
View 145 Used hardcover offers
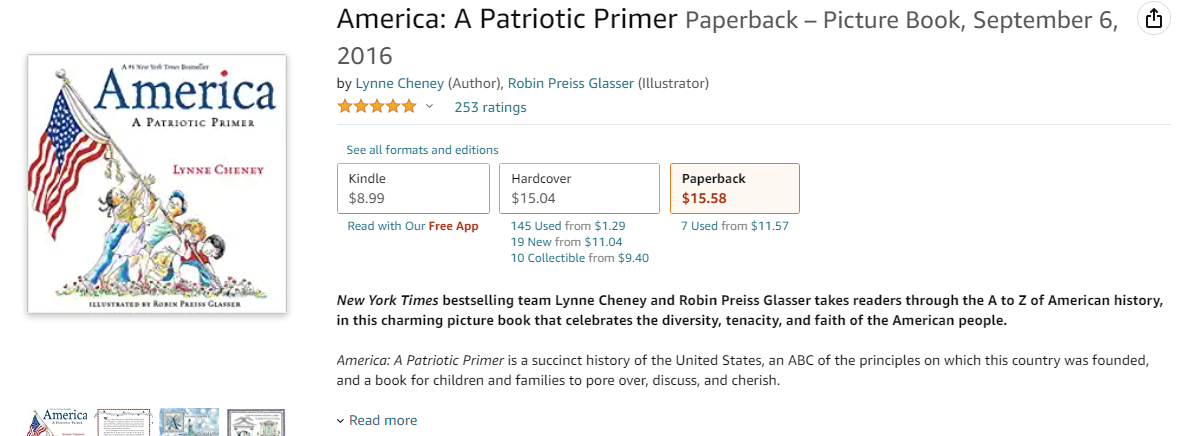pyautogui.click(x=568, y=226)
